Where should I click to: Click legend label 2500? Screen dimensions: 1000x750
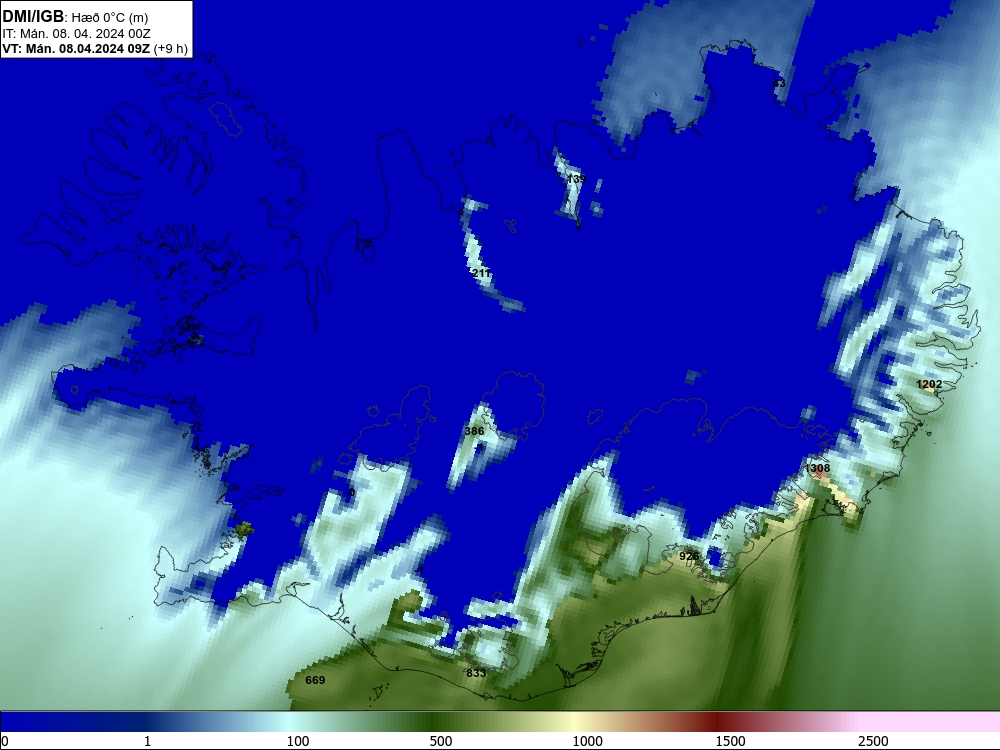click(x=873, y=741)
